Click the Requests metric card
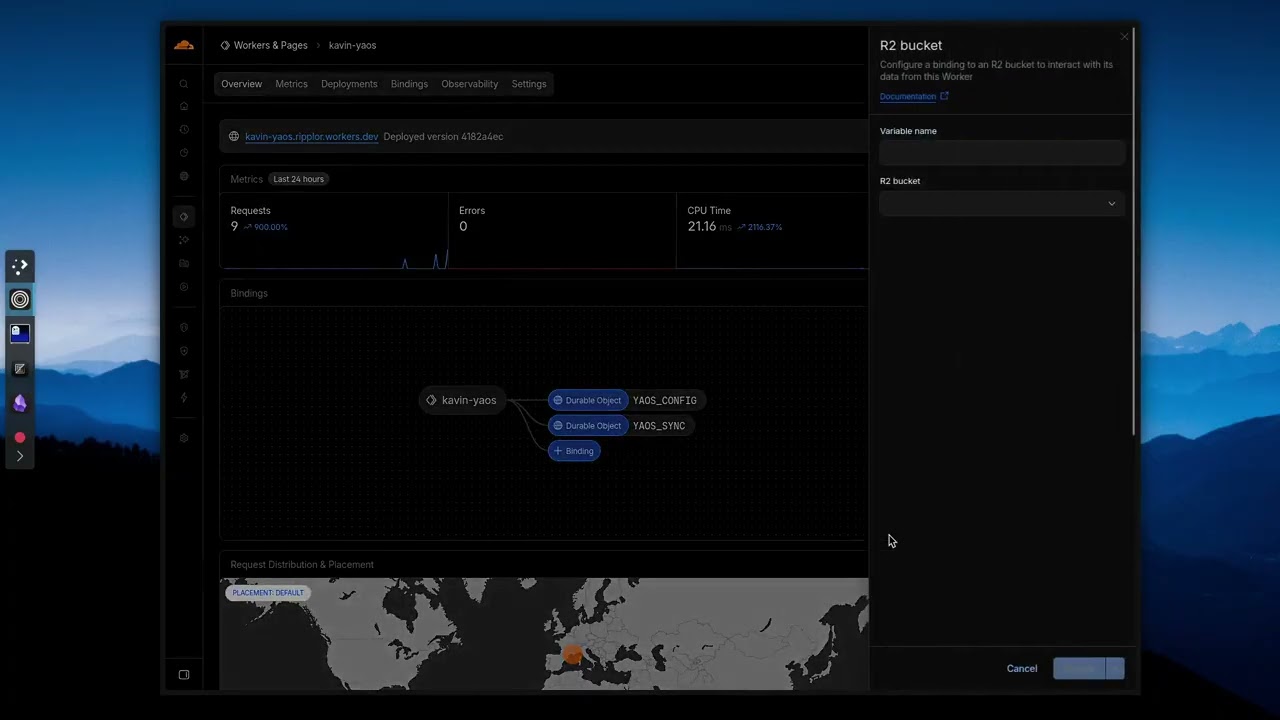The width and height of the screenshot is (1280, 720). tap(334, 230)
